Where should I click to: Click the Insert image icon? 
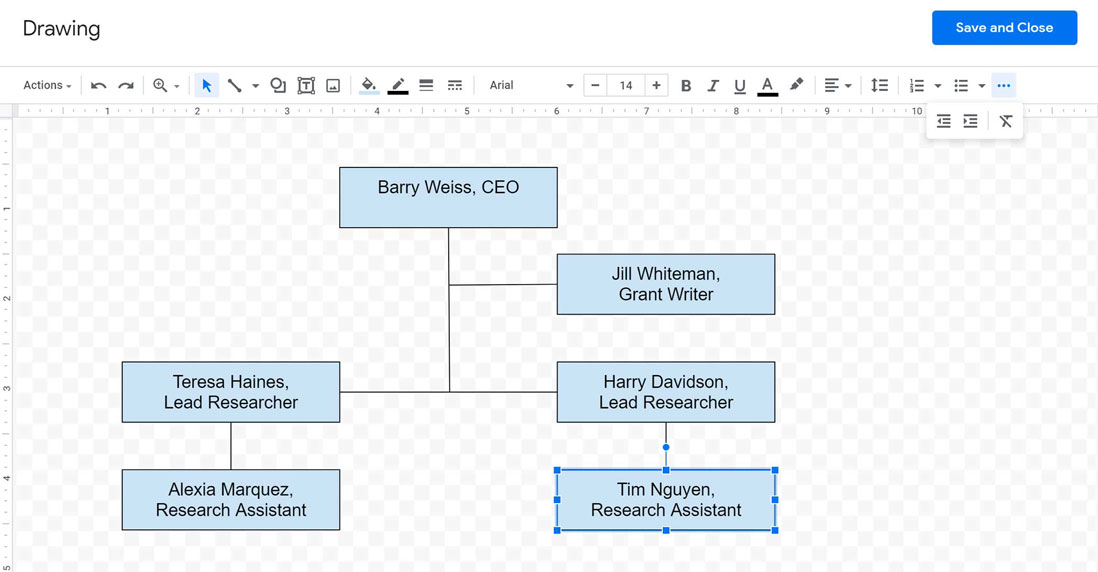(333, 86)
